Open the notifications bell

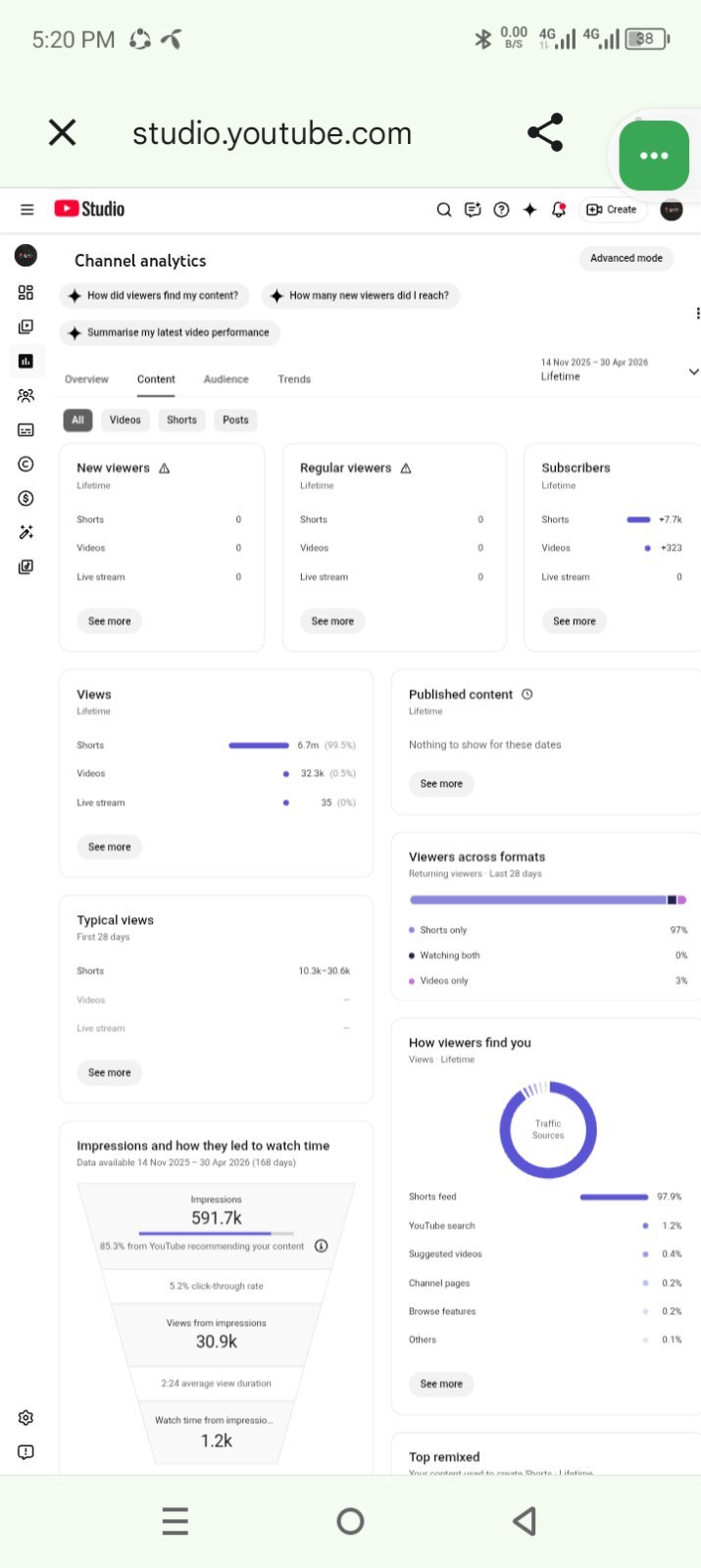[x=559, y=210]
